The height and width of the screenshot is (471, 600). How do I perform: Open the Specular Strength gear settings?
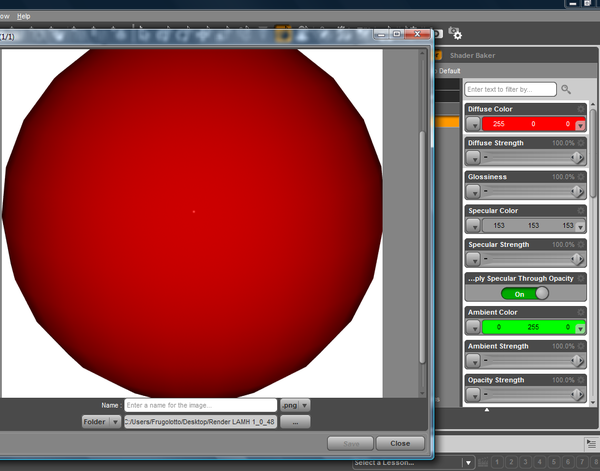tap(581, 244)
